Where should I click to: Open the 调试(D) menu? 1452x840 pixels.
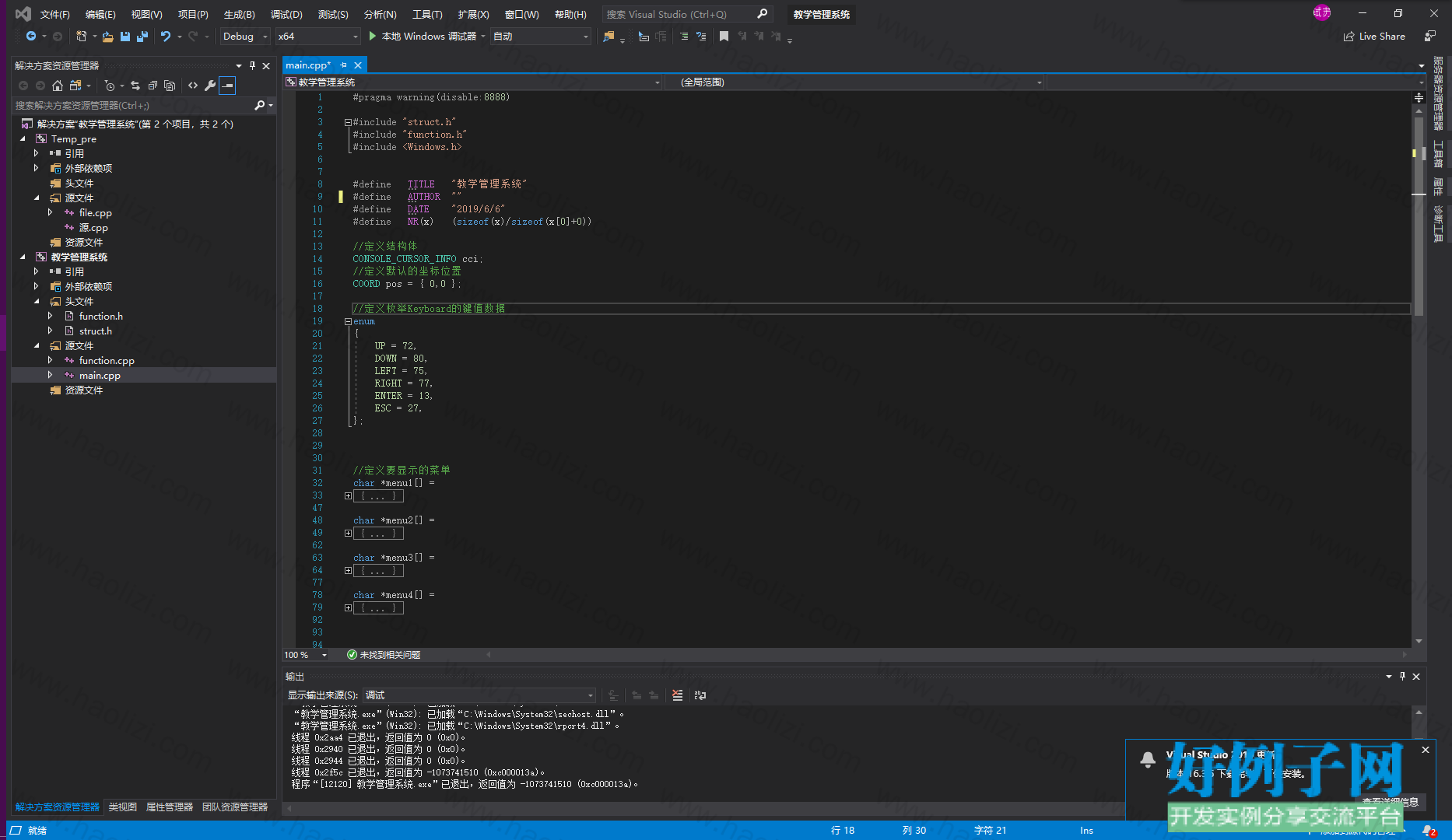286,14
